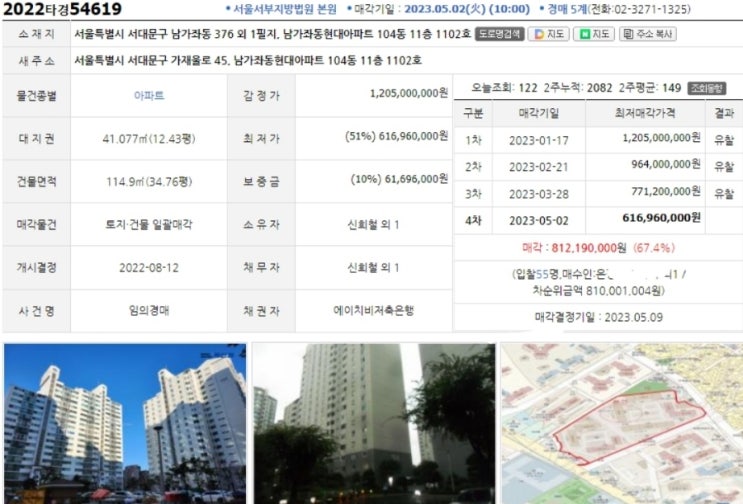Click the 2차 row date 2023-02-21

(539, 167)
